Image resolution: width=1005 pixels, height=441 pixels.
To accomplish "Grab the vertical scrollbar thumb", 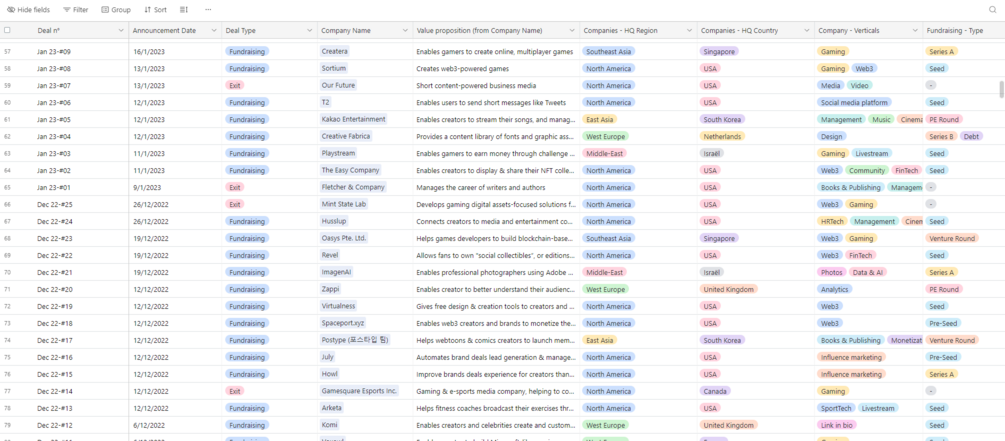I will [x=1002, y=89].
